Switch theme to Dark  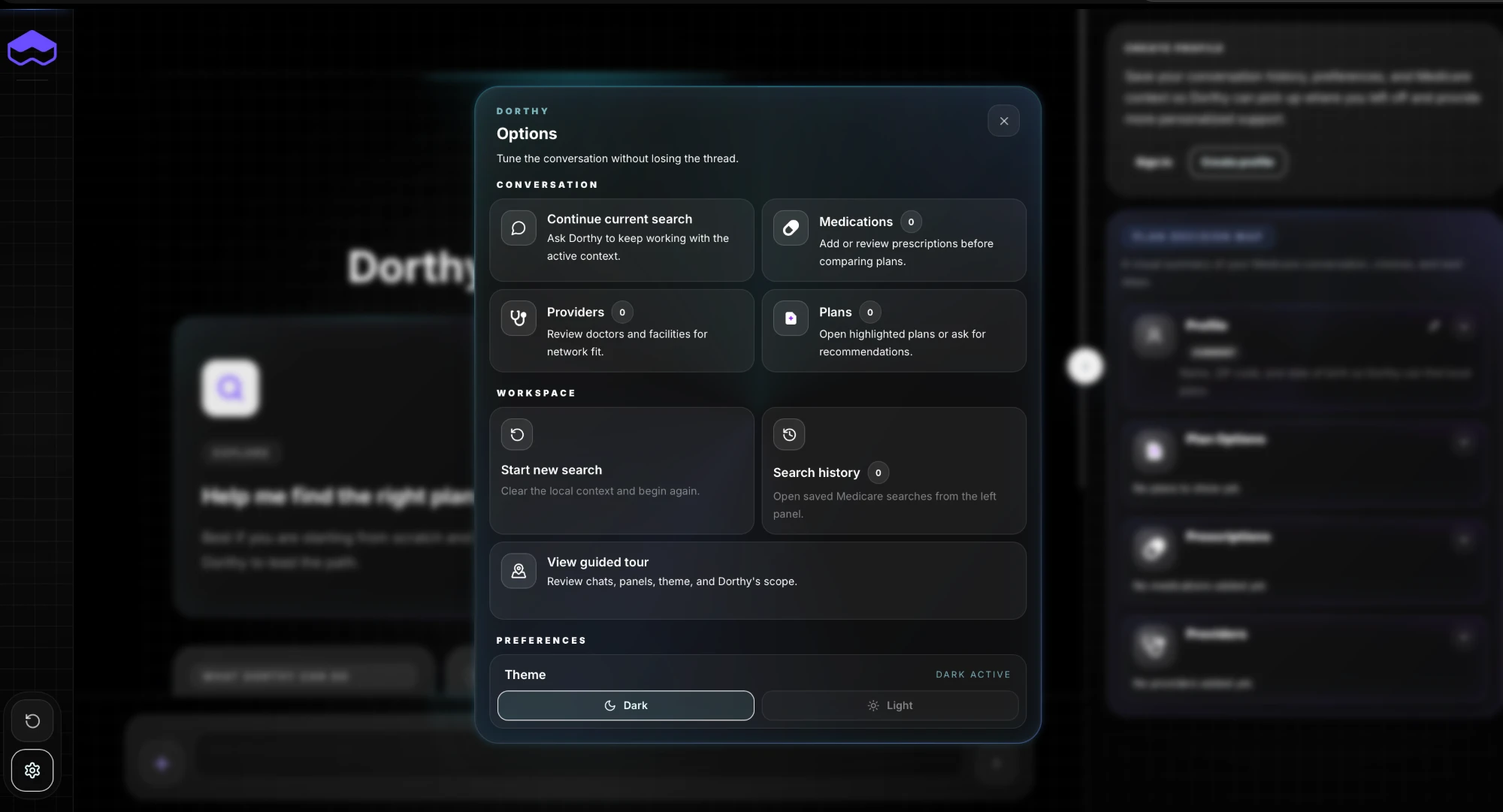625,705
